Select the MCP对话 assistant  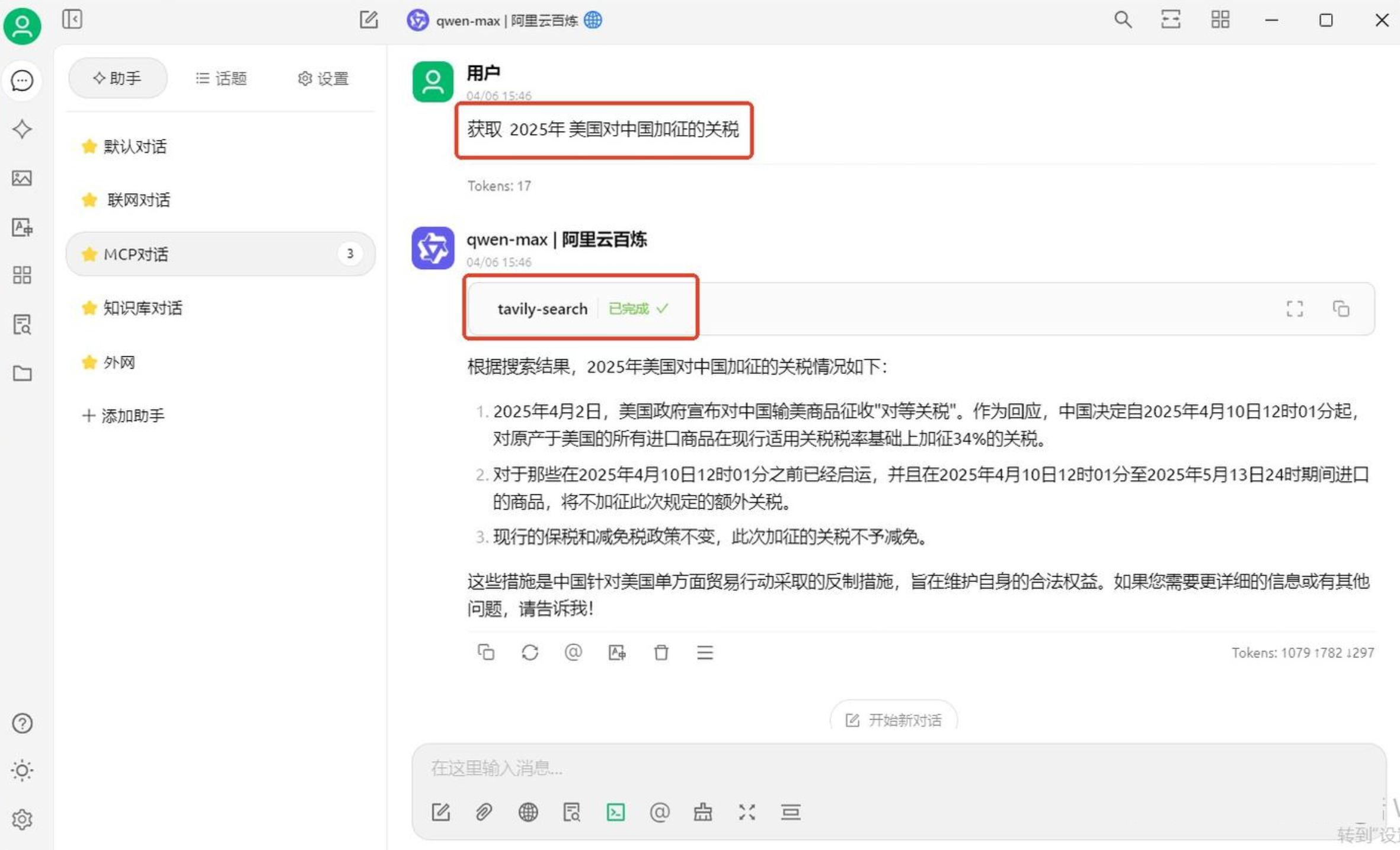(x=220, y=254)
